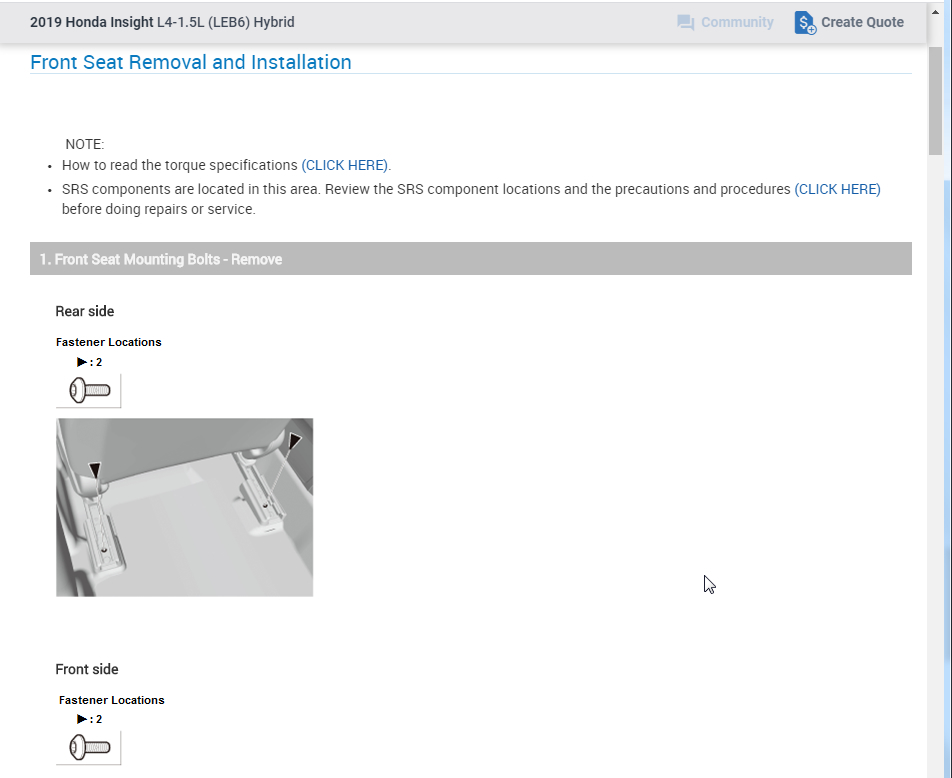
Task: Collapse the Front Seat Mounting Bolts - Remove section
Action: point(470,259)
